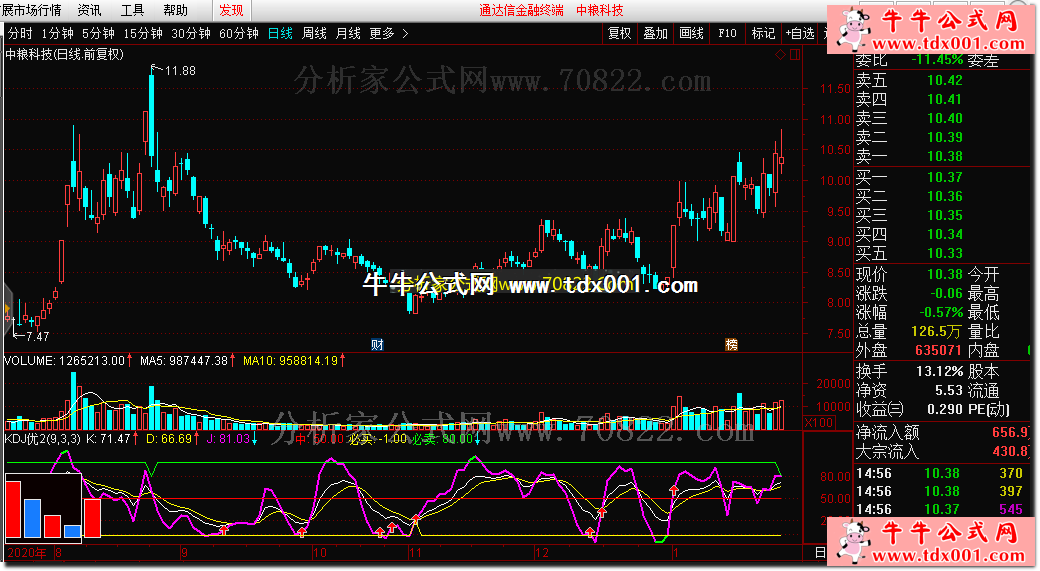1040x571 pixels.
Task: Switch to the 发现 tab
Action: point(231,10)
